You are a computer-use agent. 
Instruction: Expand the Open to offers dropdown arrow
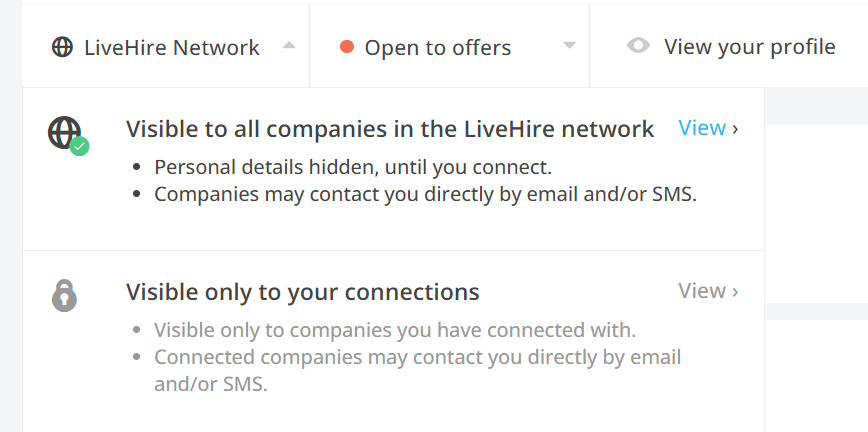click(x=570, y=45)
